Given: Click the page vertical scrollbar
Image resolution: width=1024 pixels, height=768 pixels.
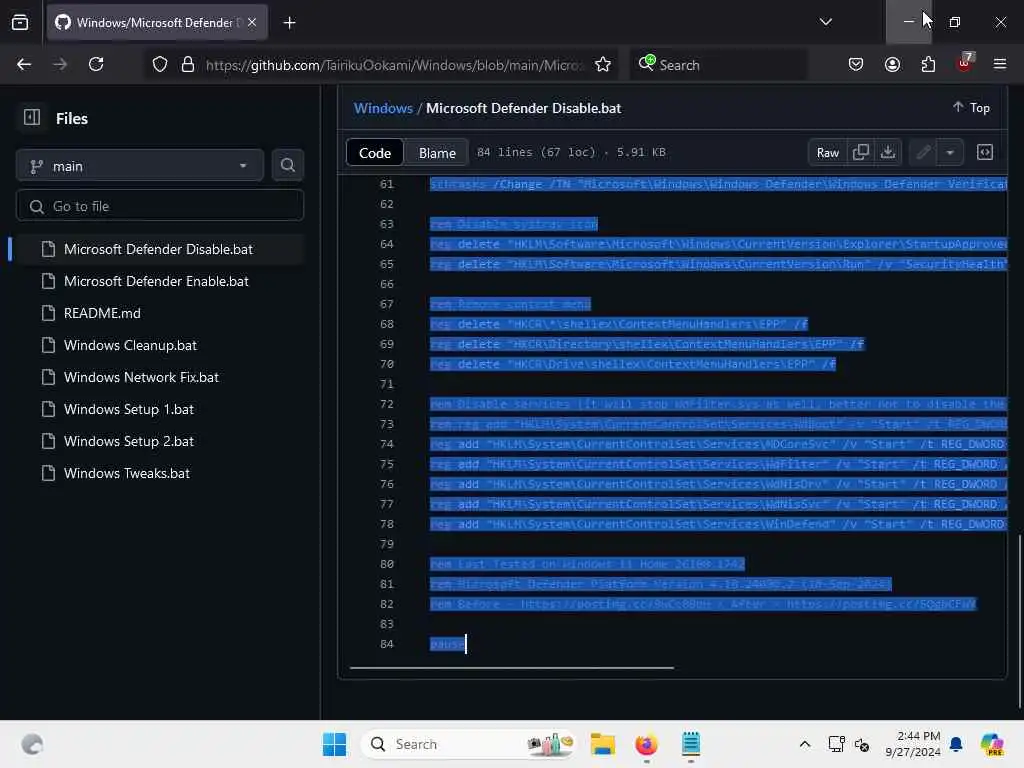Looking at the screenshot, I should click(1020, 620).
